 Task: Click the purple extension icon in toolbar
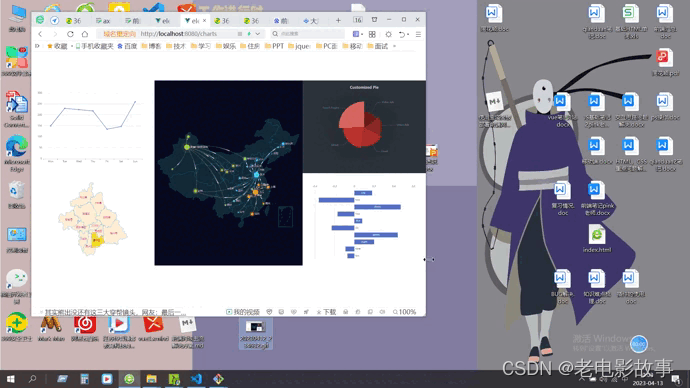point(356,34)
